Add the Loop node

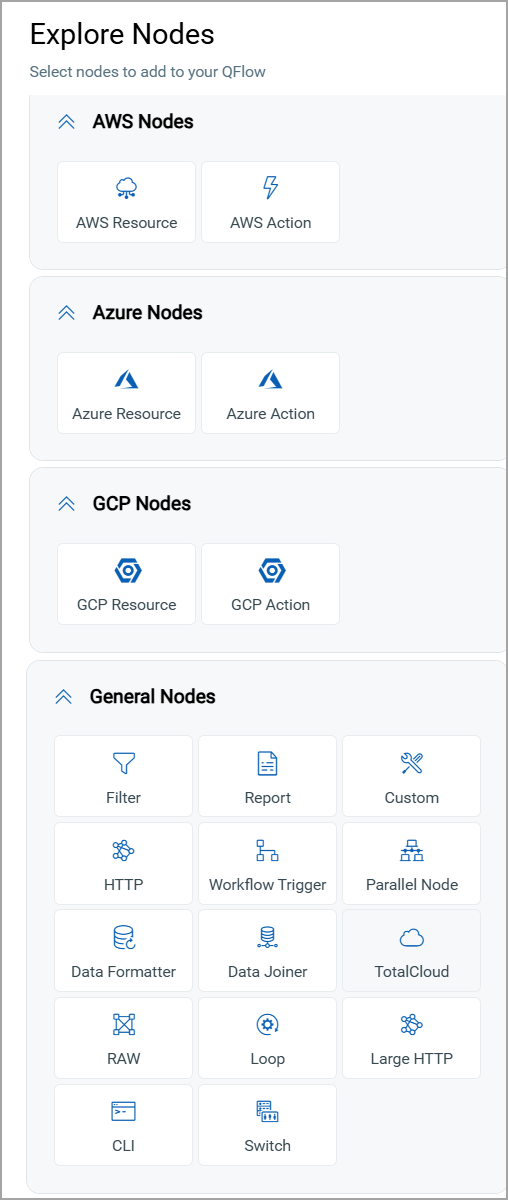(267, 1038)
